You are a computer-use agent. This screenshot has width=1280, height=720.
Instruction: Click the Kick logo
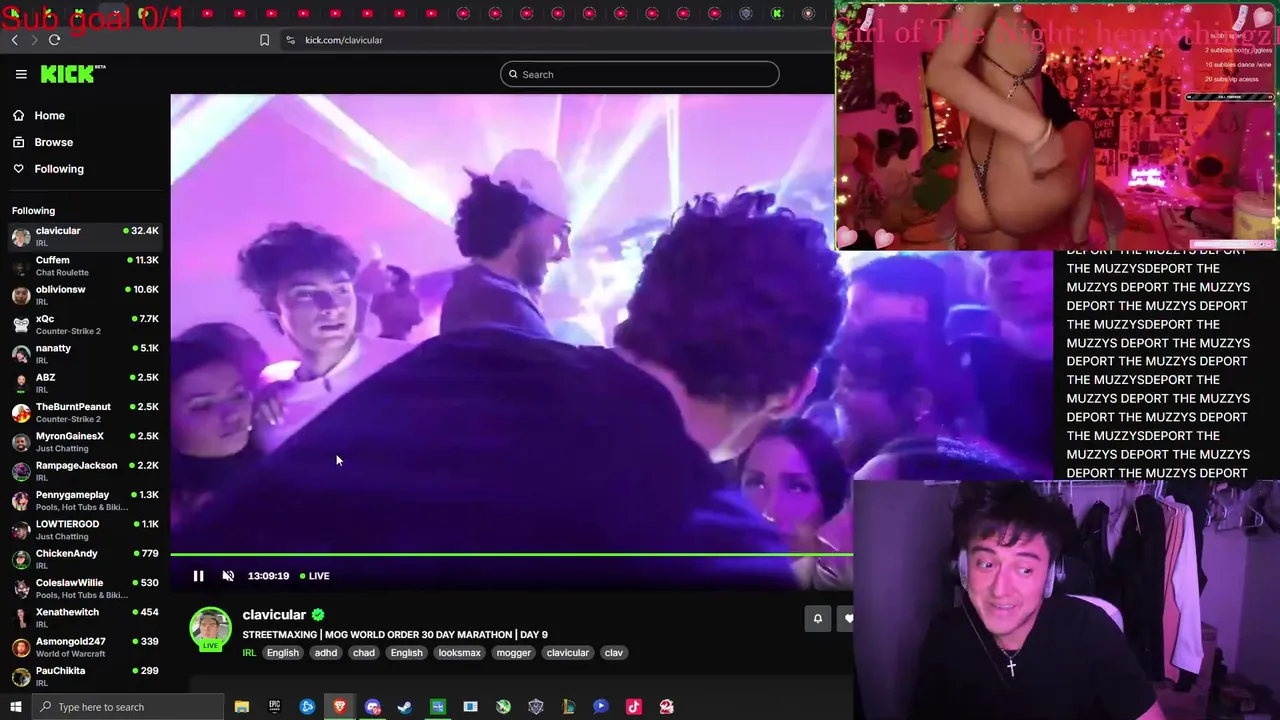(x=72, y=74)
